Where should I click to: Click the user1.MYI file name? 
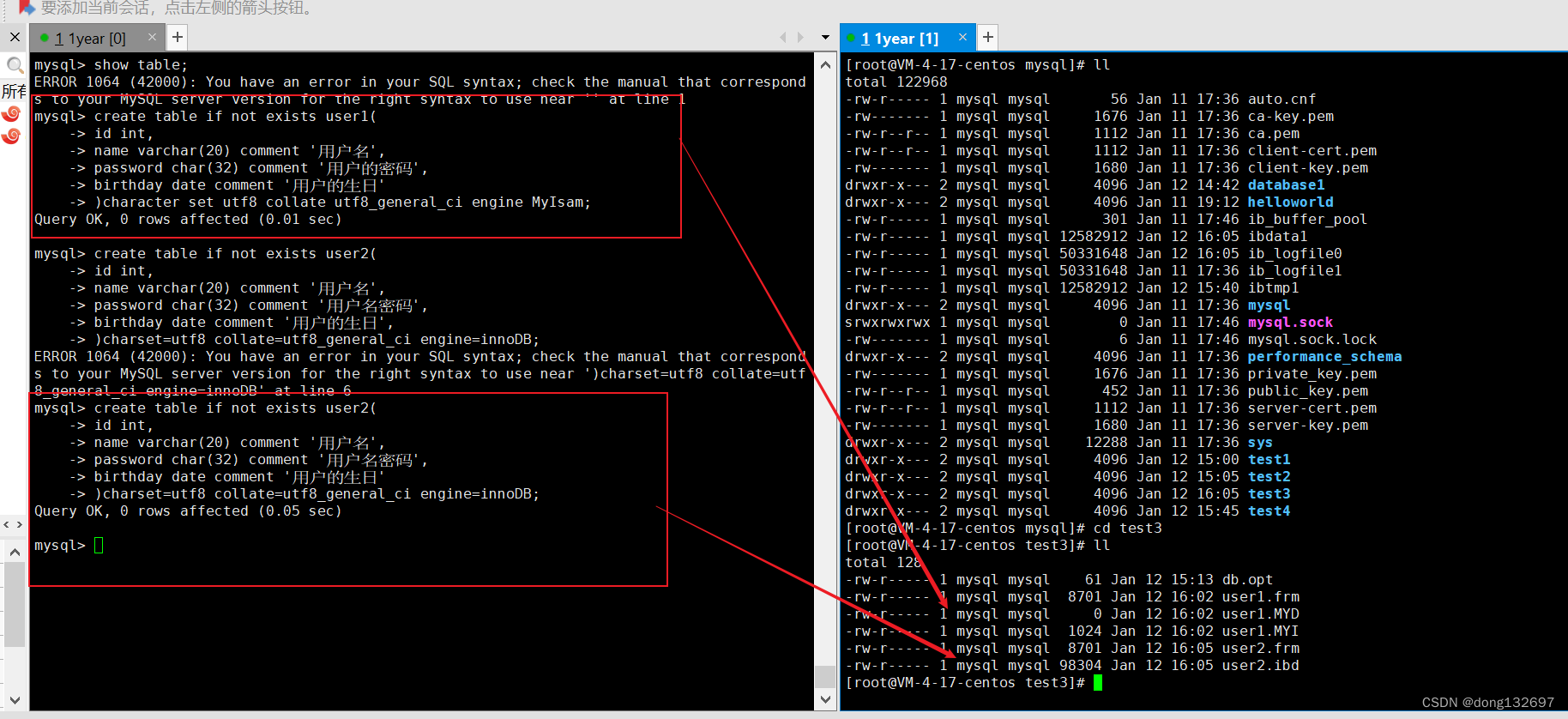[1260, 631]
